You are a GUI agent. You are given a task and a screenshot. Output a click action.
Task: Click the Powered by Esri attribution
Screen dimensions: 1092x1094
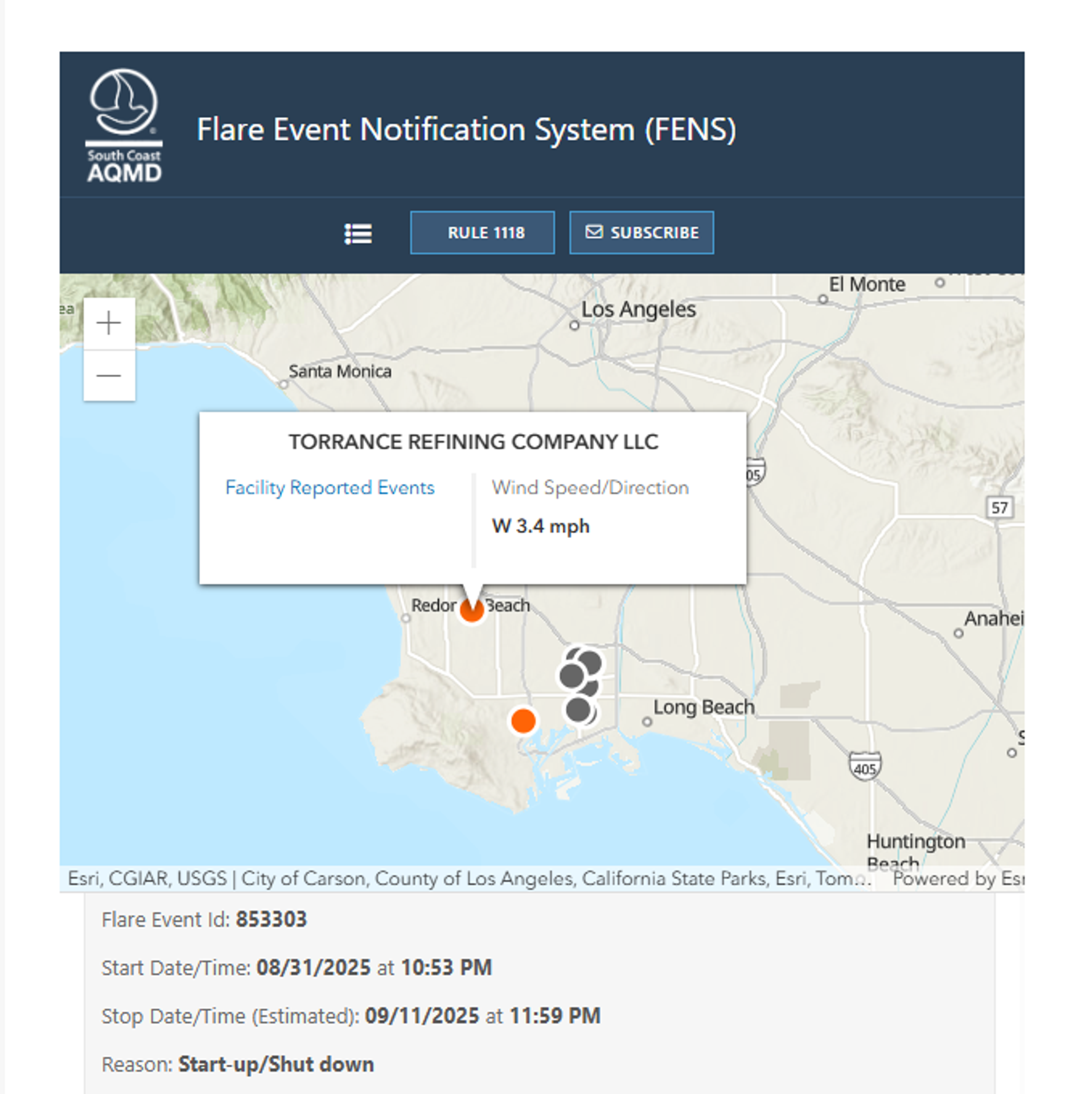point(958,879)
